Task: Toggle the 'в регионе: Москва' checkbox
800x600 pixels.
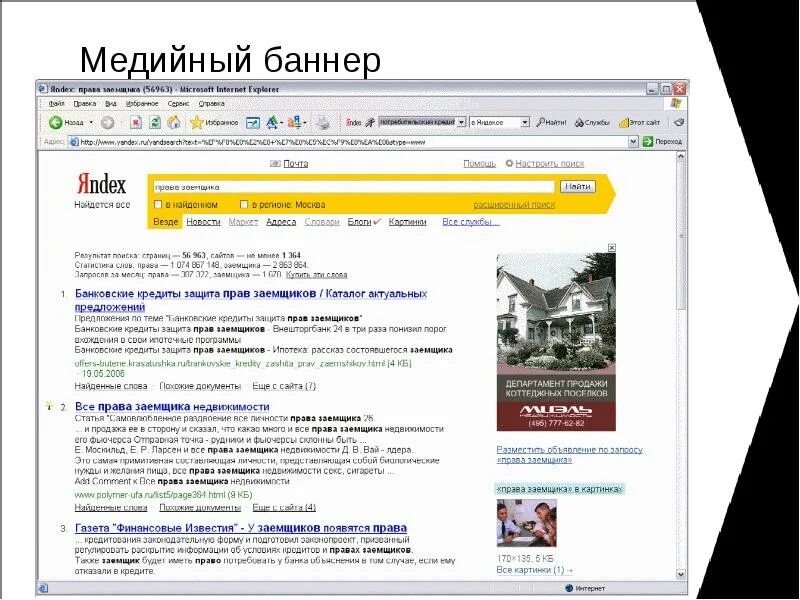Action: coord(244,204)
